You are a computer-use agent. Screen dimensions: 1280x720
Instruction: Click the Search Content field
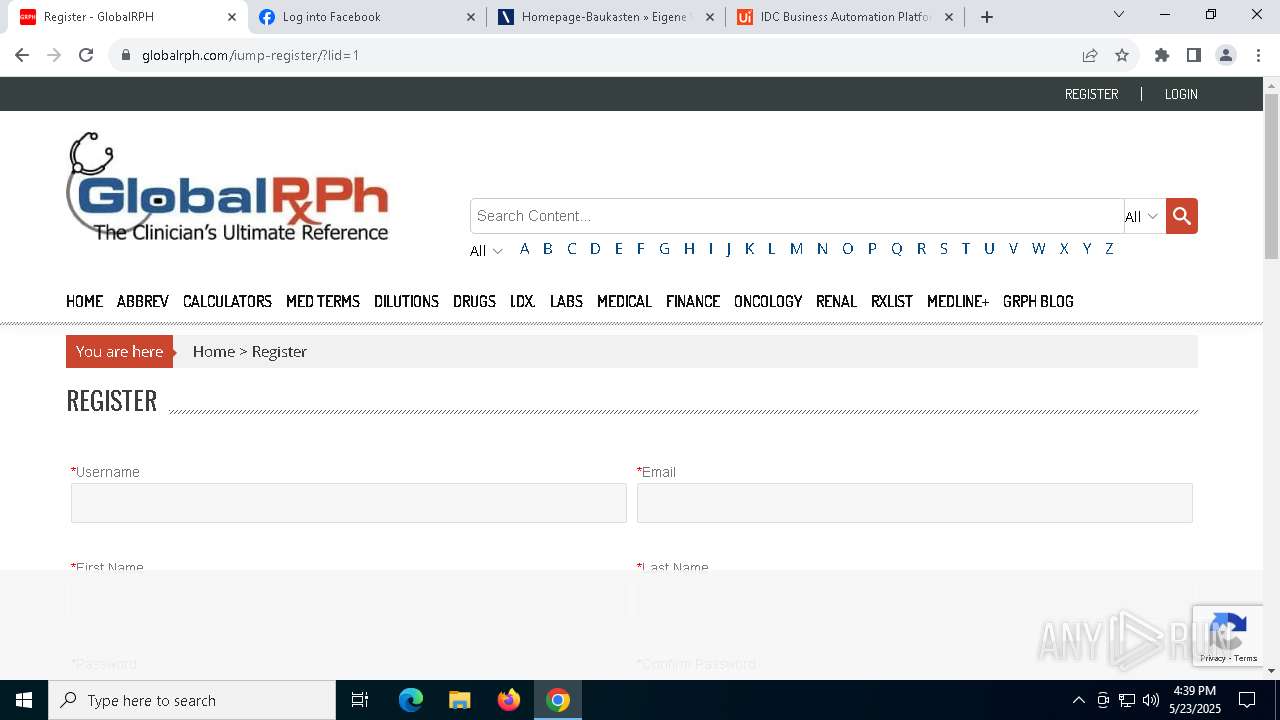click(797, 216)
